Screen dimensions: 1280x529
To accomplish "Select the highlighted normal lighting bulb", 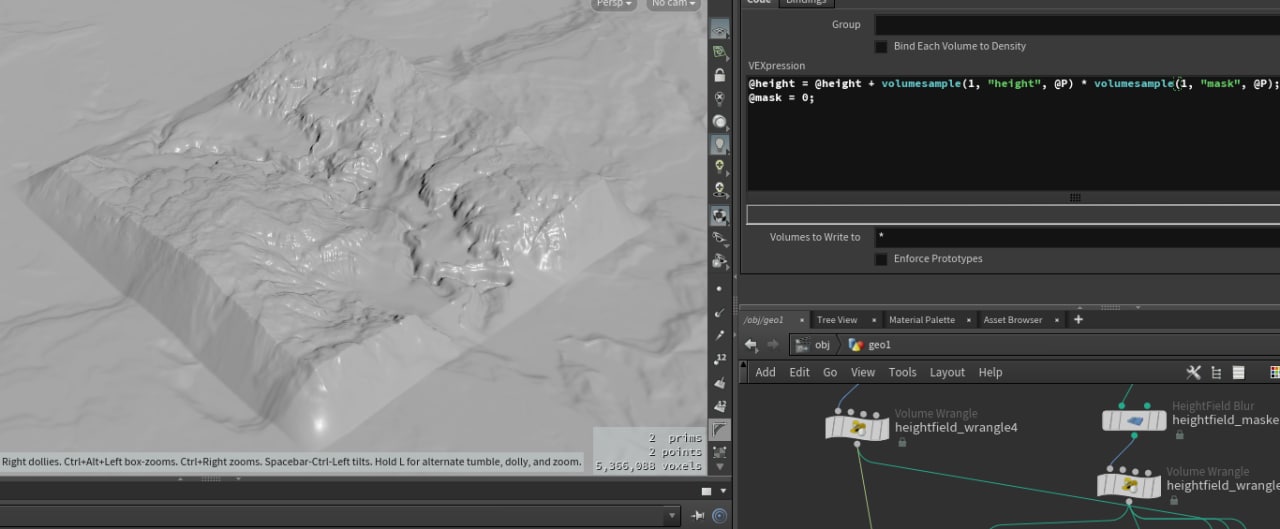I will click(x=720, y=145).
